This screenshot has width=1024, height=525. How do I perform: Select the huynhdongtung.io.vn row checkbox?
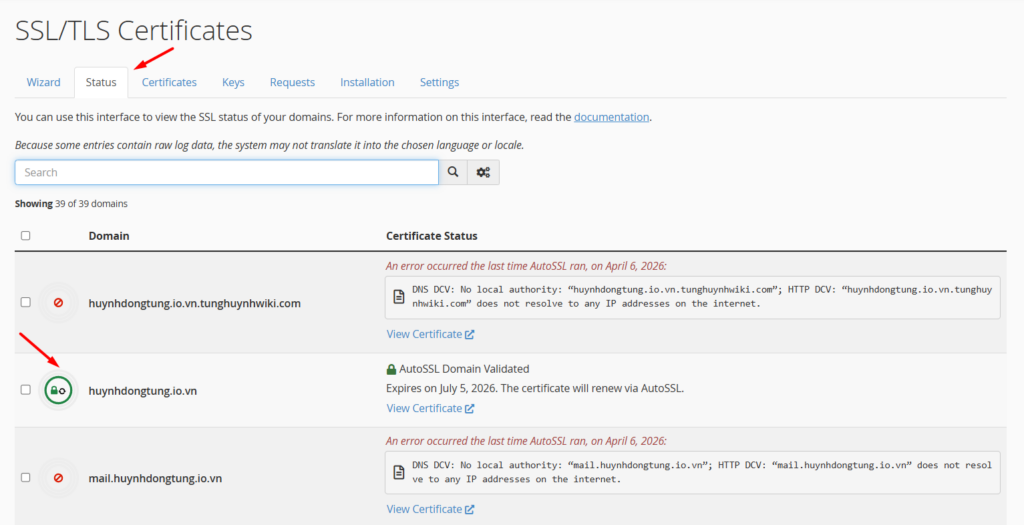[26, 390]
